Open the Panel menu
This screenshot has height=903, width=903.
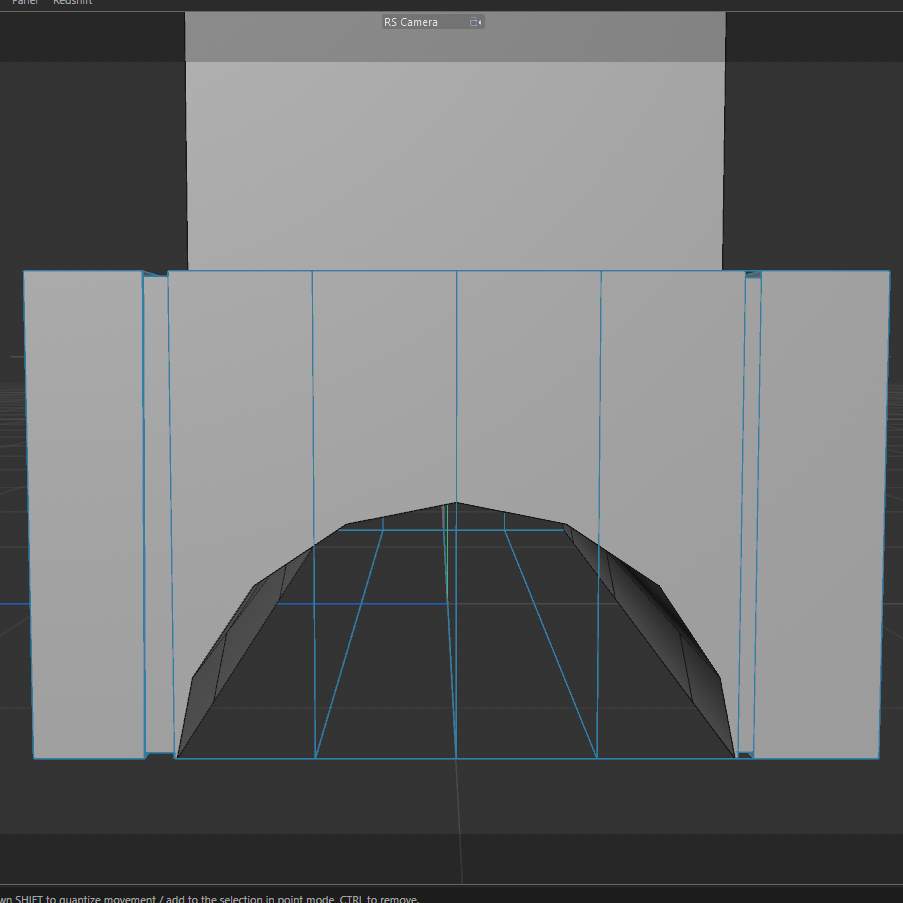(24, 3)
